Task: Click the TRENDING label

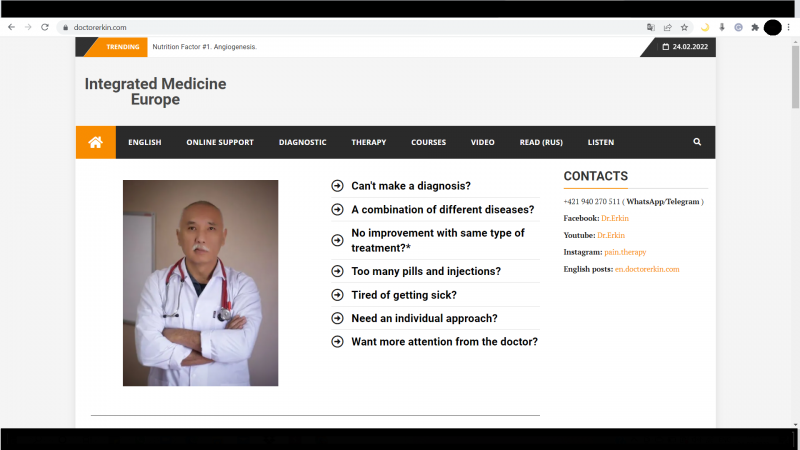Action: click(x=122, y=47)
